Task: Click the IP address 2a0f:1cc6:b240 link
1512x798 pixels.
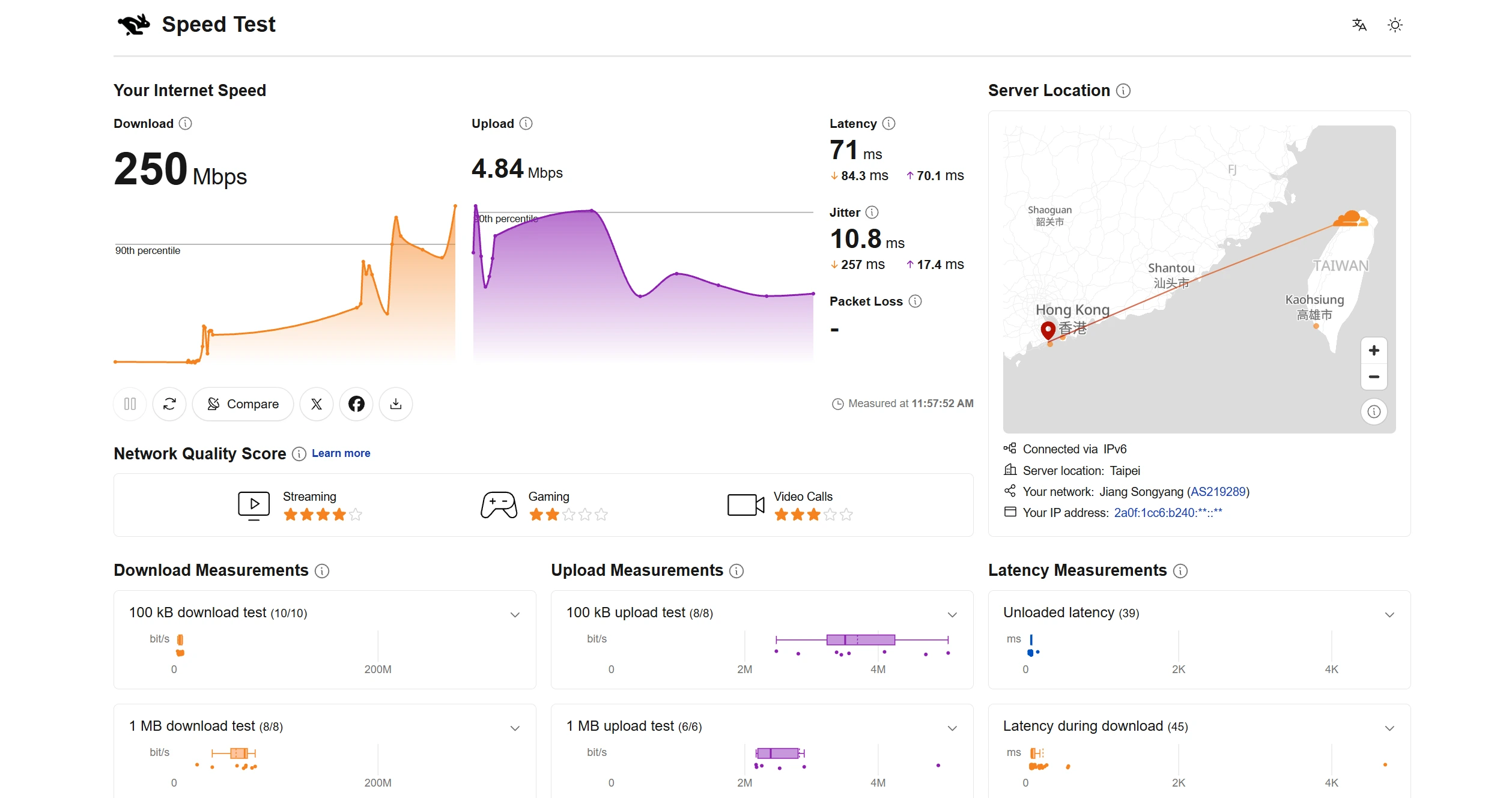Action: coord(1168,513)
